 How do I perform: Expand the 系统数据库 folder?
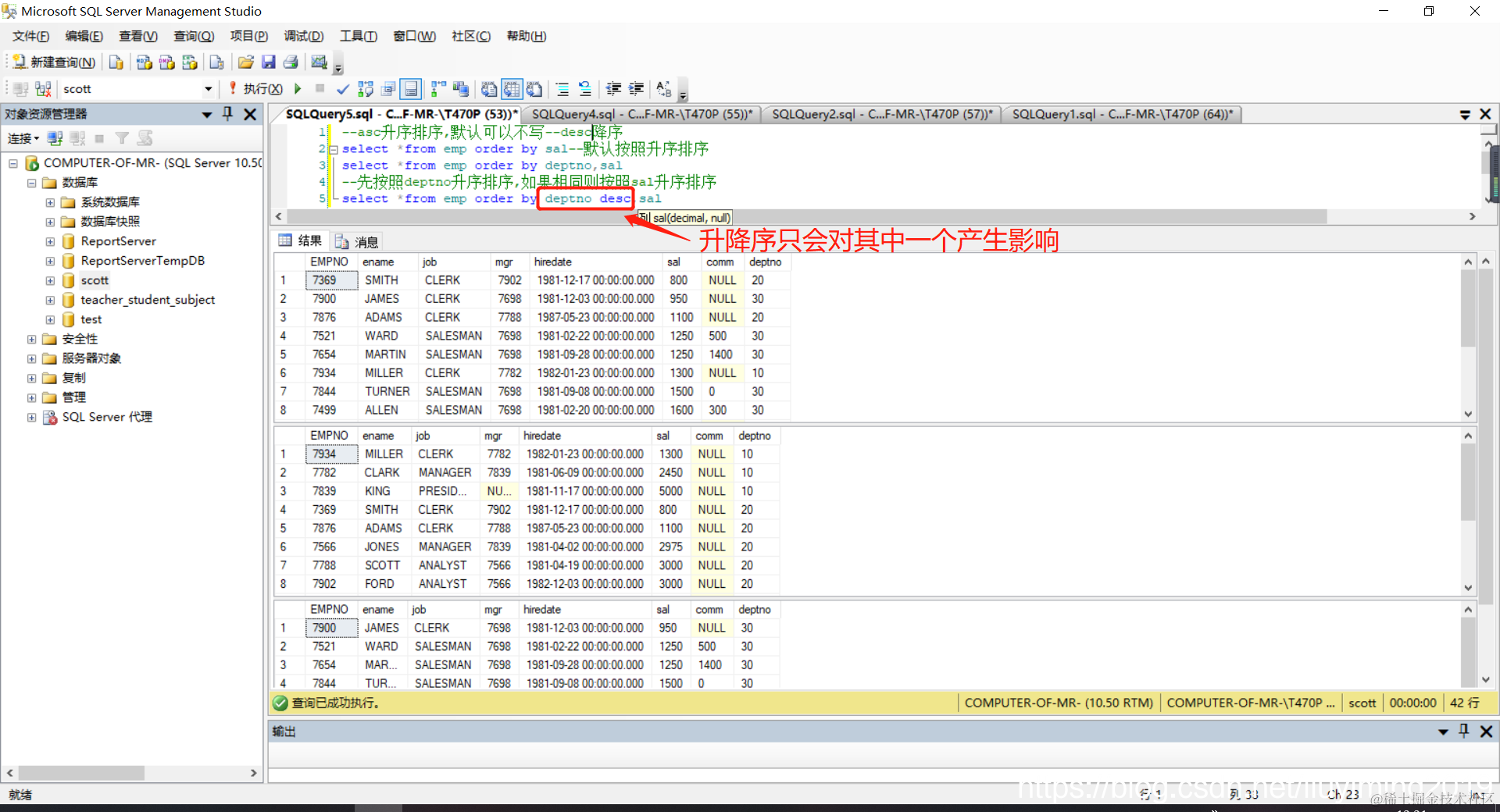pyautogui.click(x=51, y=202)
